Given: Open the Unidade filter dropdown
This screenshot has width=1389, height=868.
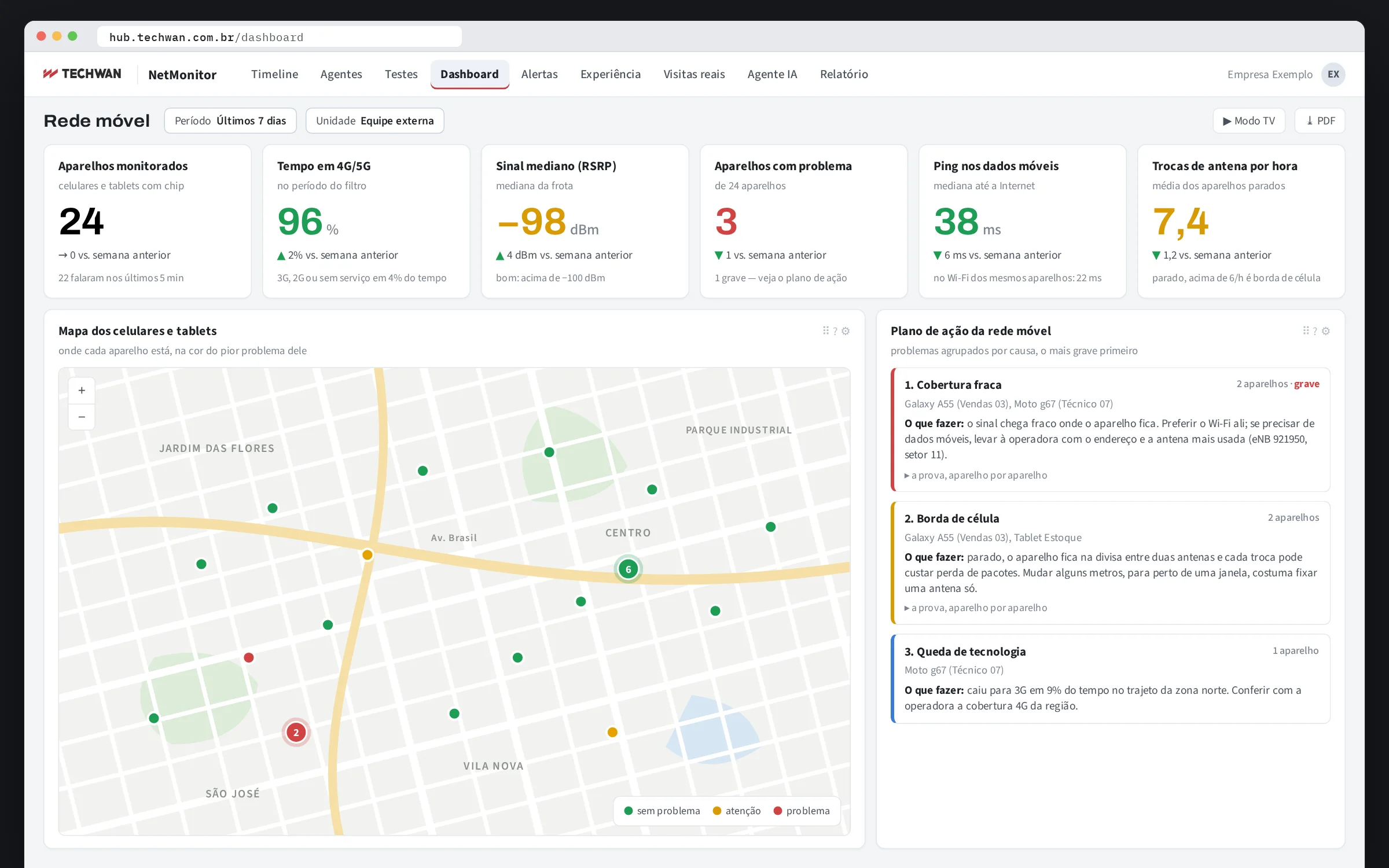Looking at the screenshot, I should pos(375,121).
